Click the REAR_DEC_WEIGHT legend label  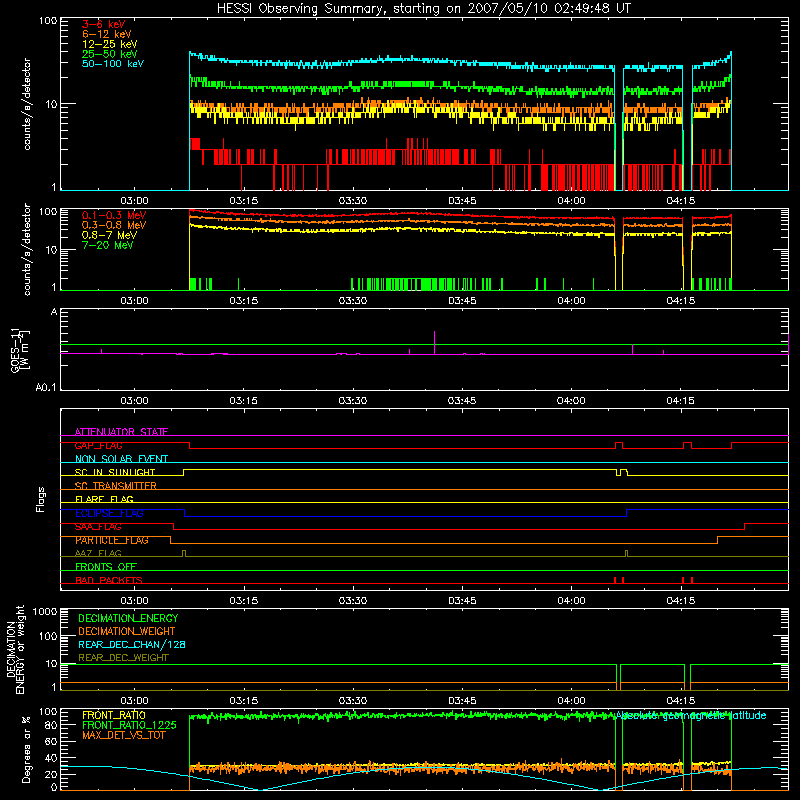pyautogui.click(x=123, y=658)
